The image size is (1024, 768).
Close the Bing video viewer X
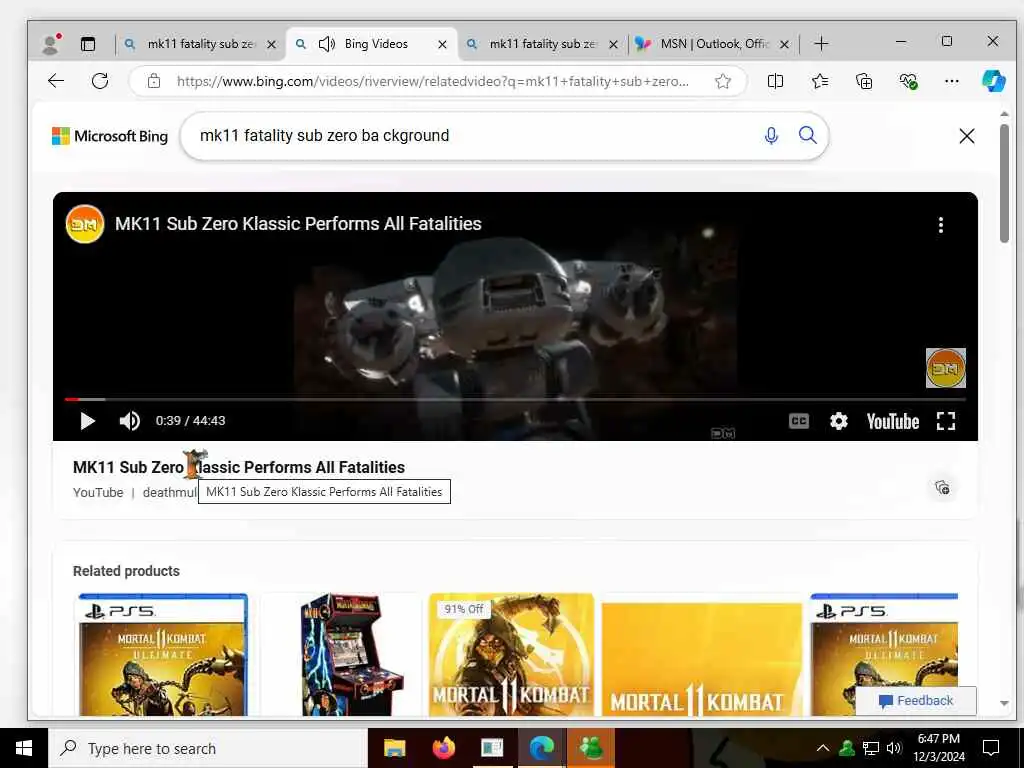(967, 136)
